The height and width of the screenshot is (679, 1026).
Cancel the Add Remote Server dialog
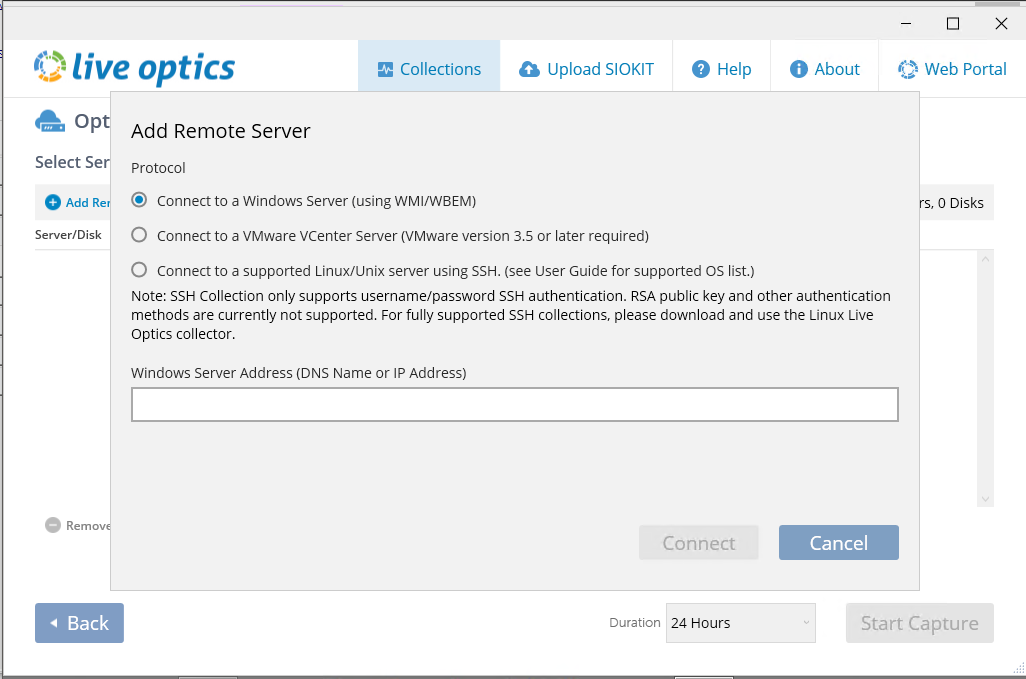(838, 542)
